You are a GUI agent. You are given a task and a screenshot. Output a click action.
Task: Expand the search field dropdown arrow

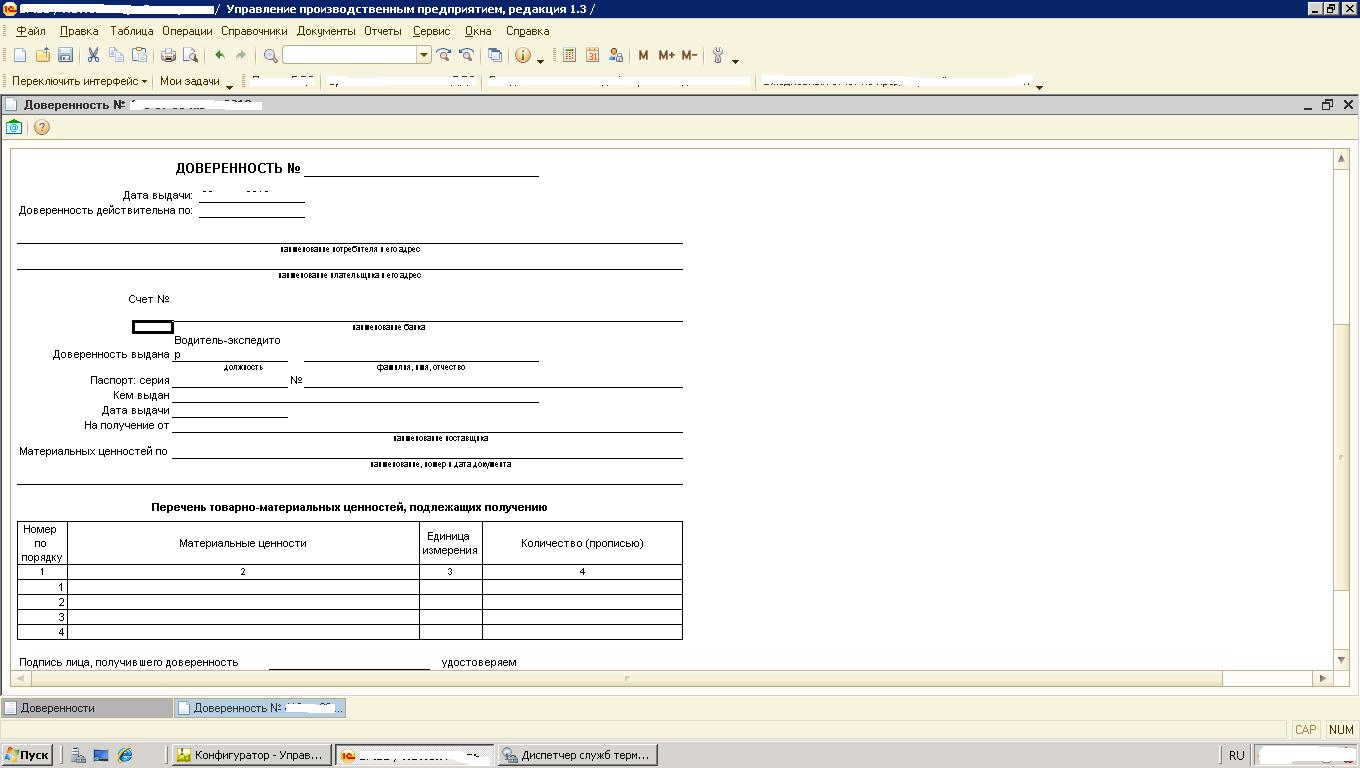[424, 55]
